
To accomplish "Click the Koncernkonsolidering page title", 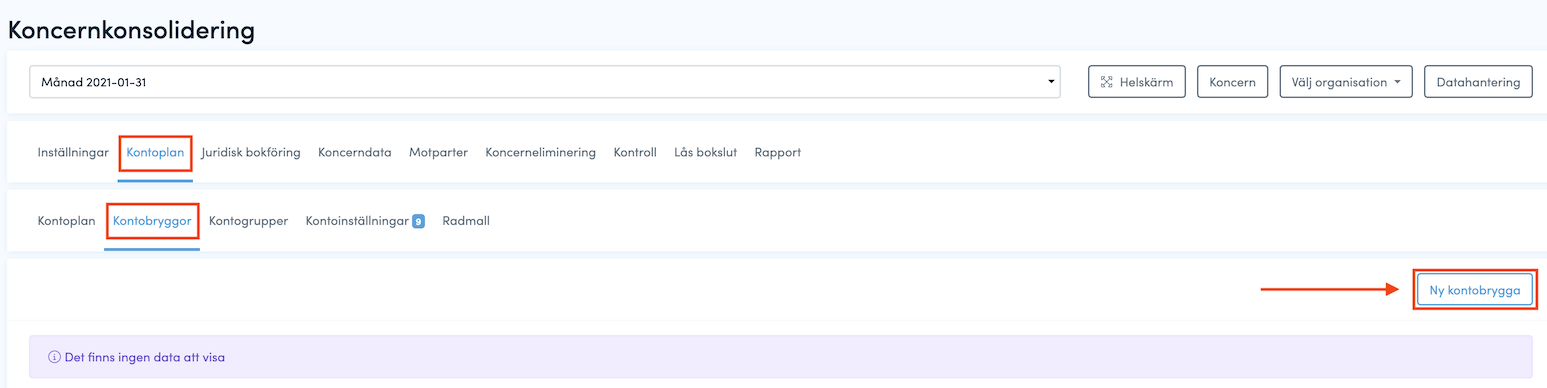I will [131, 30].
